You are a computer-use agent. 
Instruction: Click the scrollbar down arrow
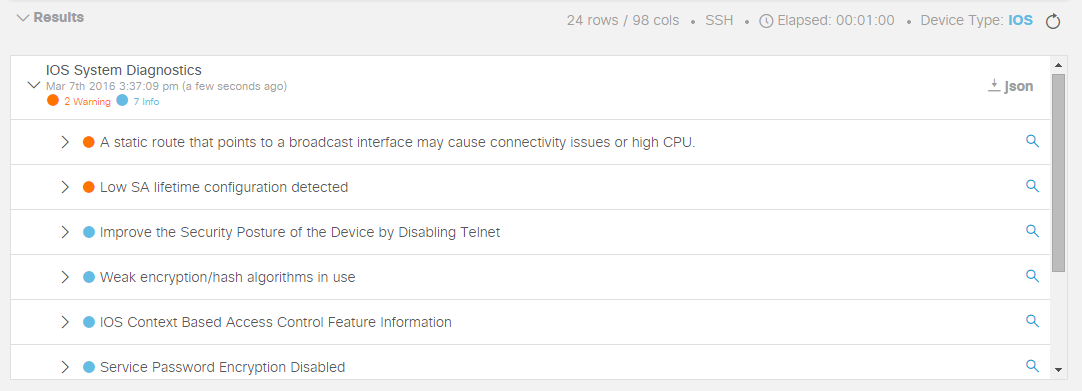pos(1059,370)
